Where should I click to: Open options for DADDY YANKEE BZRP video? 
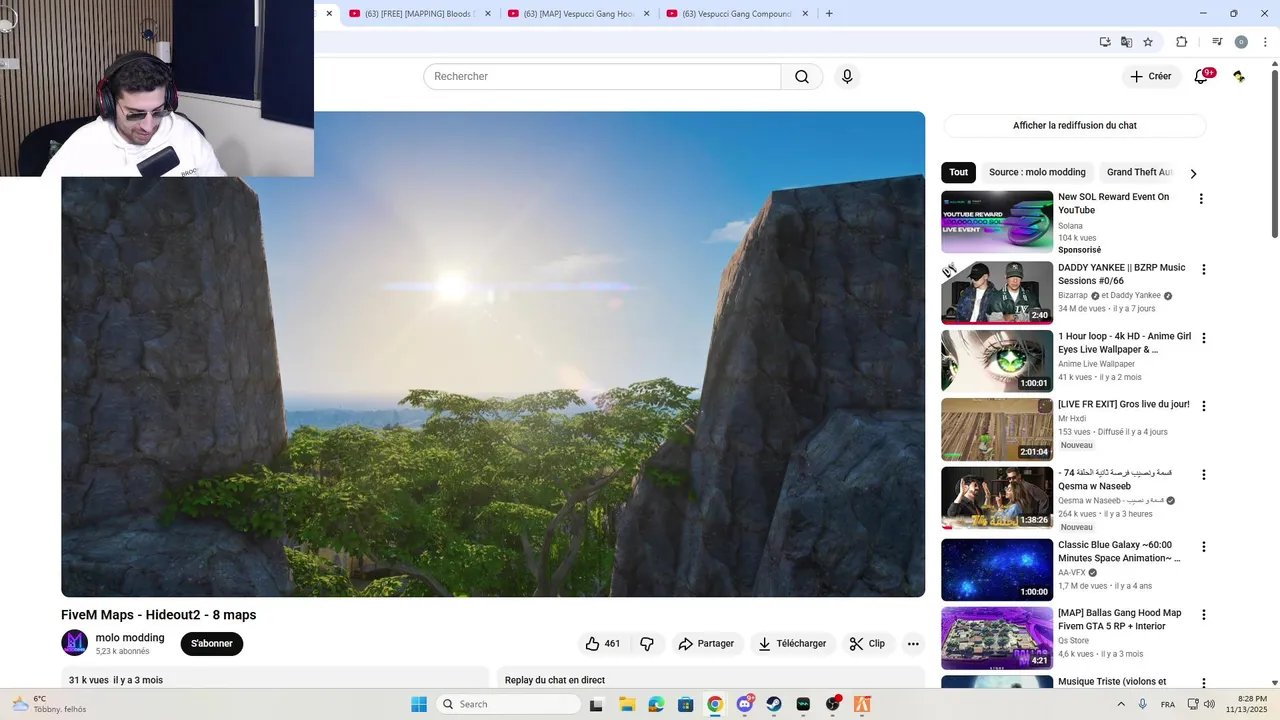[1203, 269]
